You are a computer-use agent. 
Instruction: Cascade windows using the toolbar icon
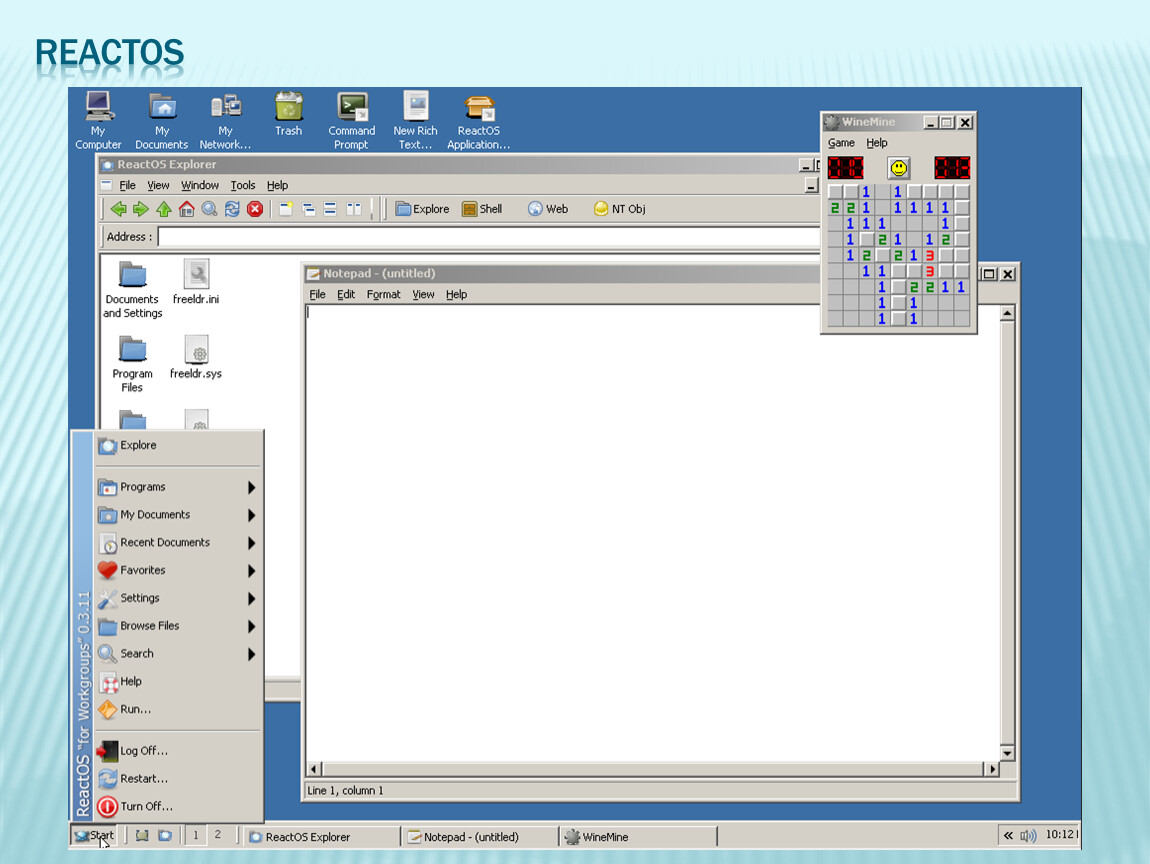pyautogui.click(x=308, y=209)
